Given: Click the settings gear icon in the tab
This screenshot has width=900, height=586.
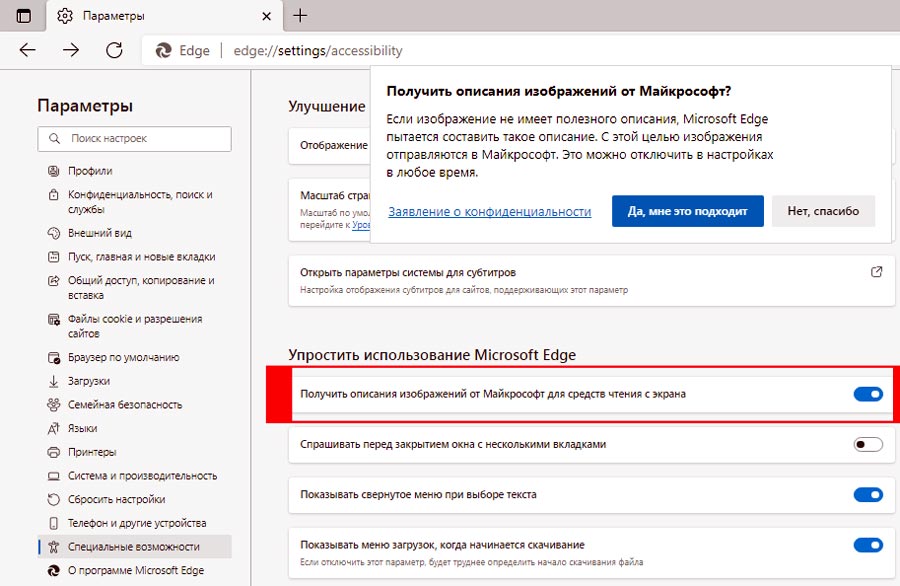Looking at the screenshot, I should click(x=65, y=16).
